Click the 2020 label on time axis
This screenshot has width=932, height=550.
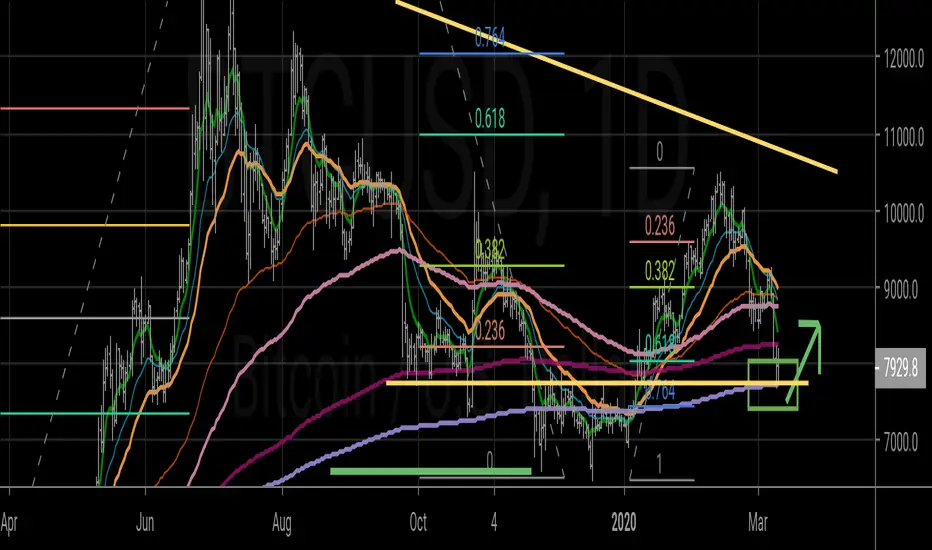(x=624, y=523)
